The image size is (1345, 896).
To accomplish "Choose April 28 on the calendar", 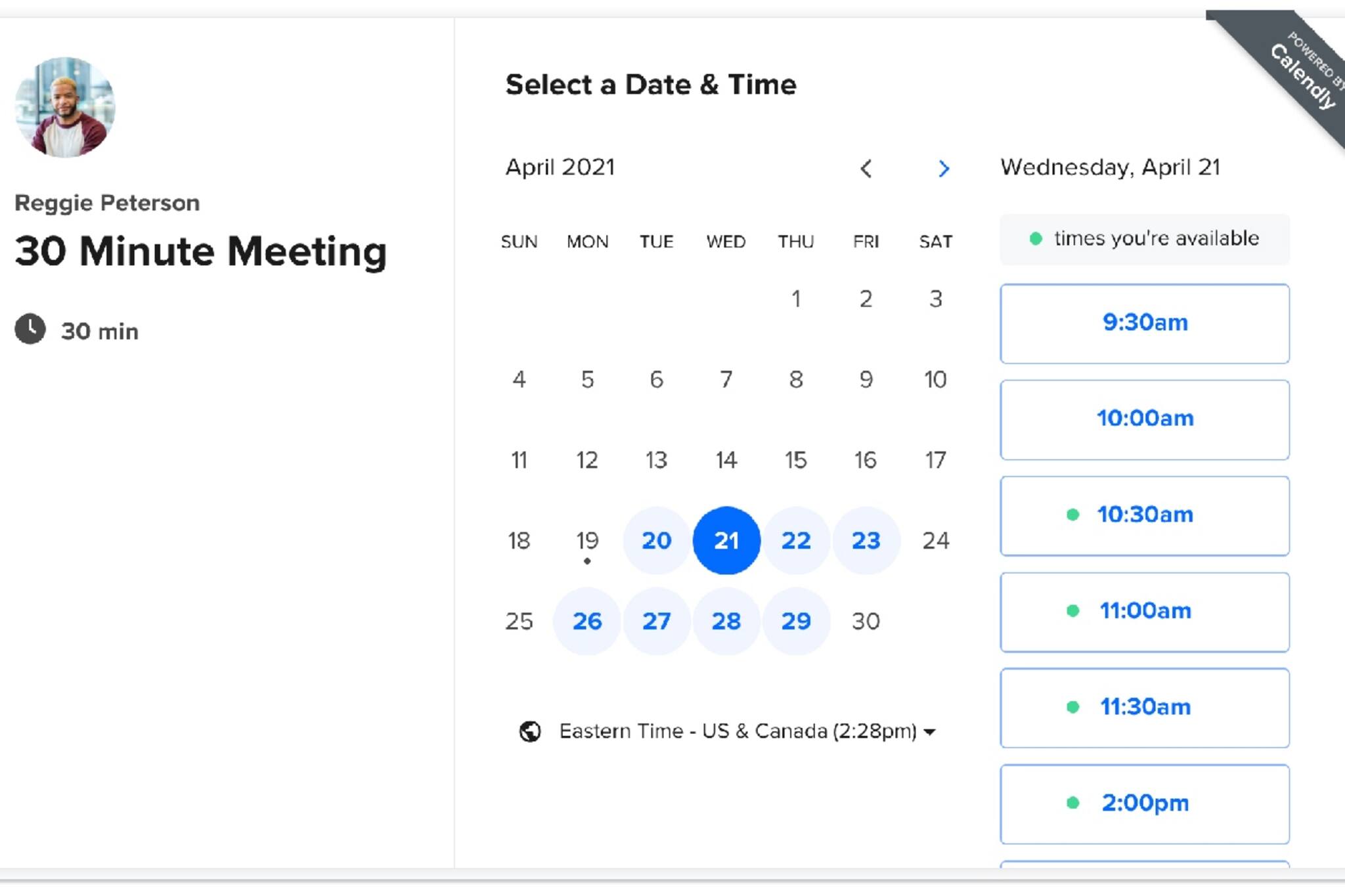I will point(726,621).
